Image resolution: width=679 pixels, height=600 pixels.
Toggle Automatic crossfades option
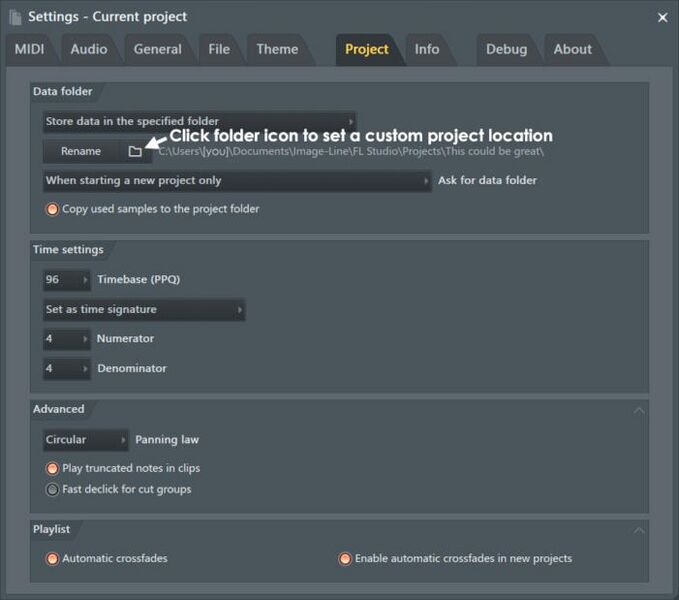coord(53,558)
